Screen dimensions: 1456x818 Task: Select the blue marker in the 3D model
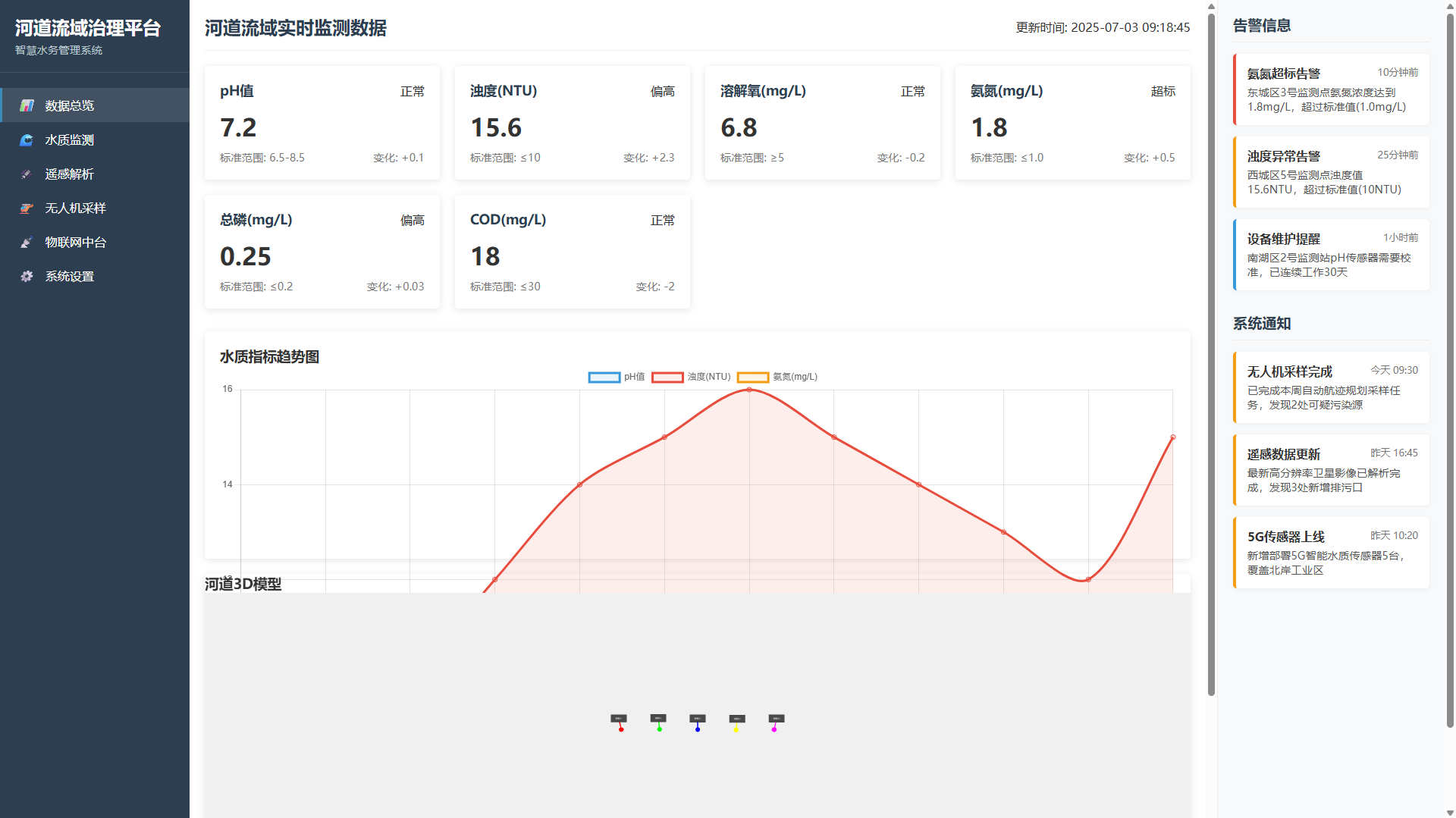[698, 729]
